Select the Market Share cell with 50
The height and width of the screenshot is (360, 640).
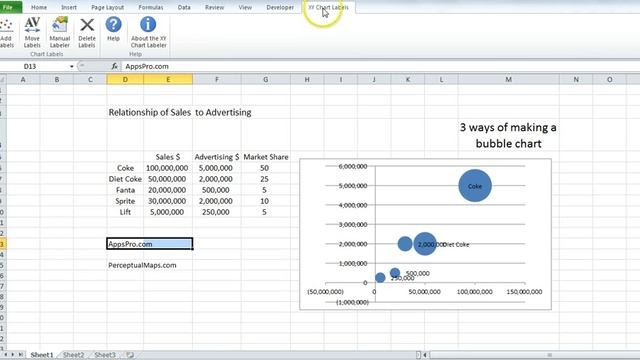(x=266, y=168)
